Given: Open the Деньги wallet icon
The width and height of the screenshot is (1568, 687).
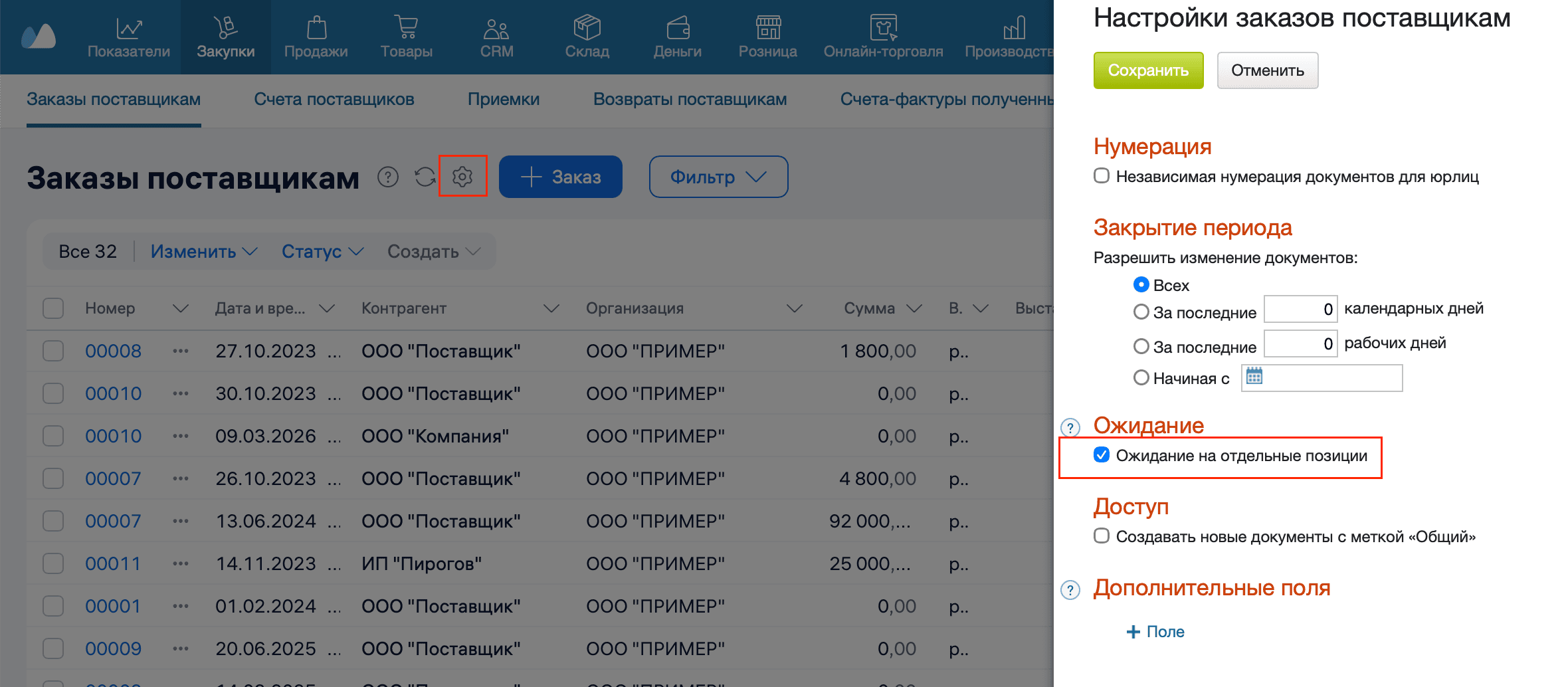Looking at the screenshot, I should click(677, 29).
